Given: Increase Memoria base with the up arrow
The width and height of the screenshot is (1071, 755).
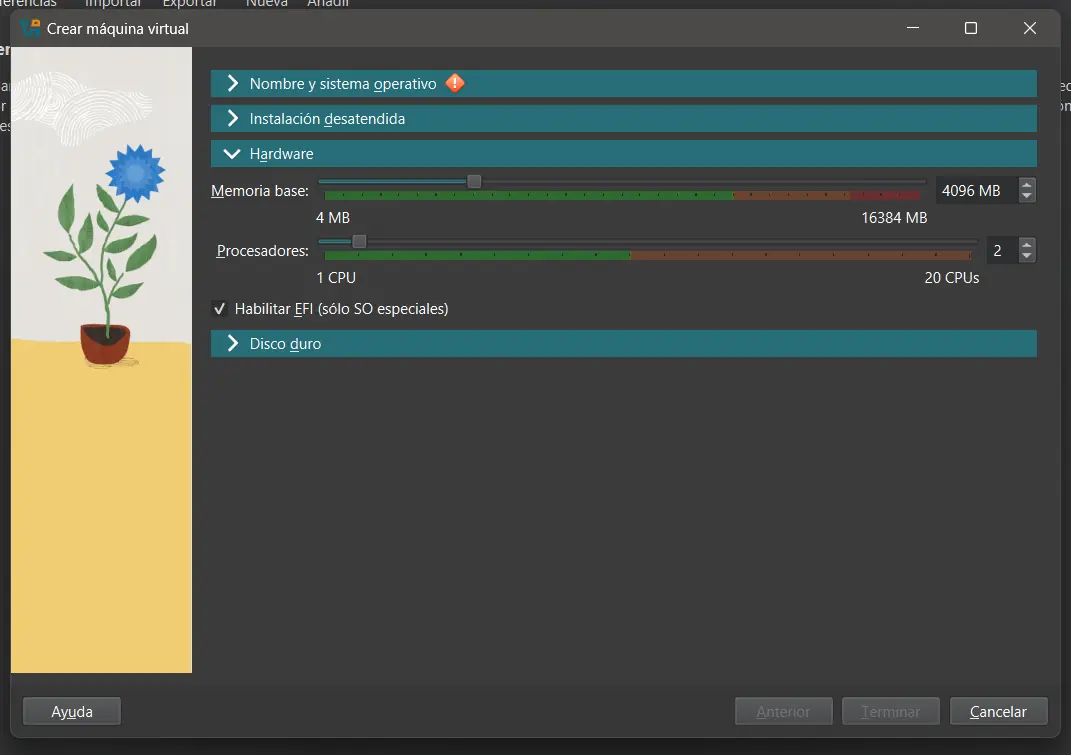Looking at the screenshot, I should pyautogui.click(x=1027, y=184).
